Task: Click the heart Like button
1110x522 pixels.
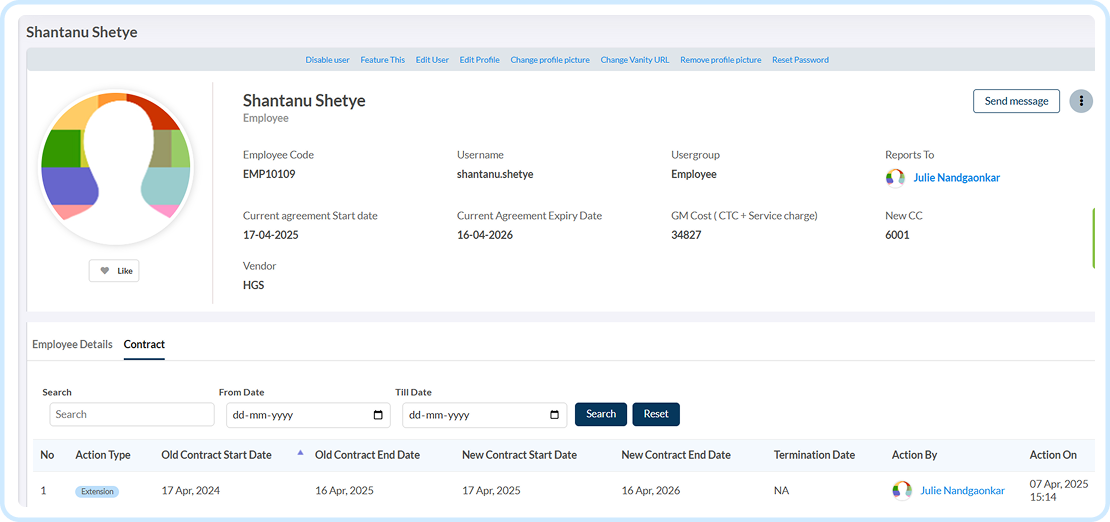Action: [x=114, y=271]
